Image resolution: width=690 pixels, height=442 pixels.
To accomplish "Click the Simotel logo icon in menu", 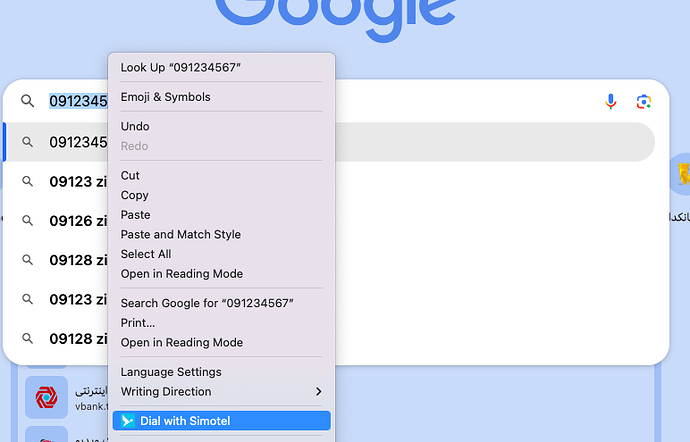I will coord(128,421).
